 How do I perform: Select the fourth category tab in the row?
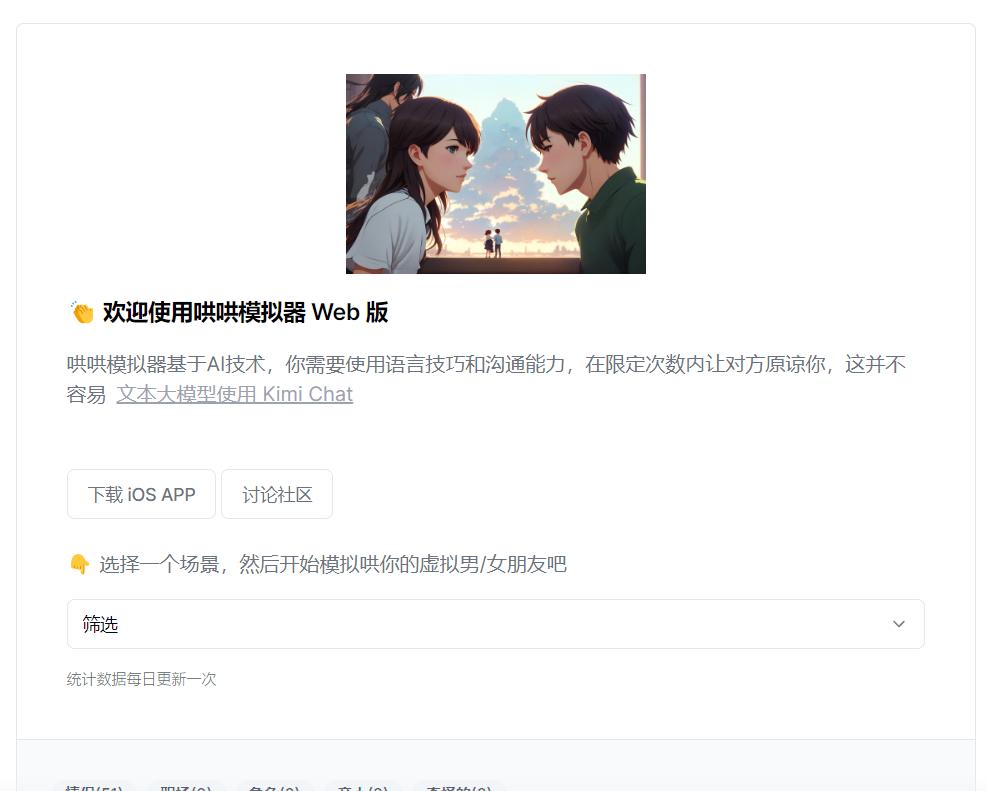[x=363, y=788]
